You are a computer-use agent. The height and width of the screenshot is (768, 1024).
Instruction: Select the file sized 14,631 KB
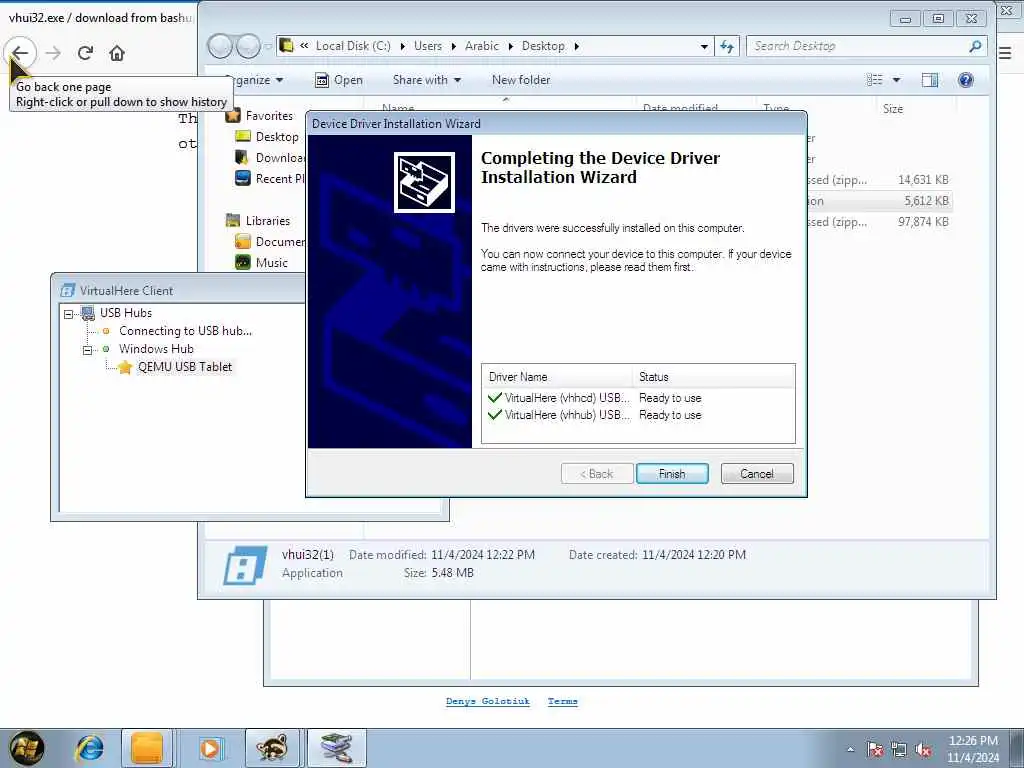point(923,180)
